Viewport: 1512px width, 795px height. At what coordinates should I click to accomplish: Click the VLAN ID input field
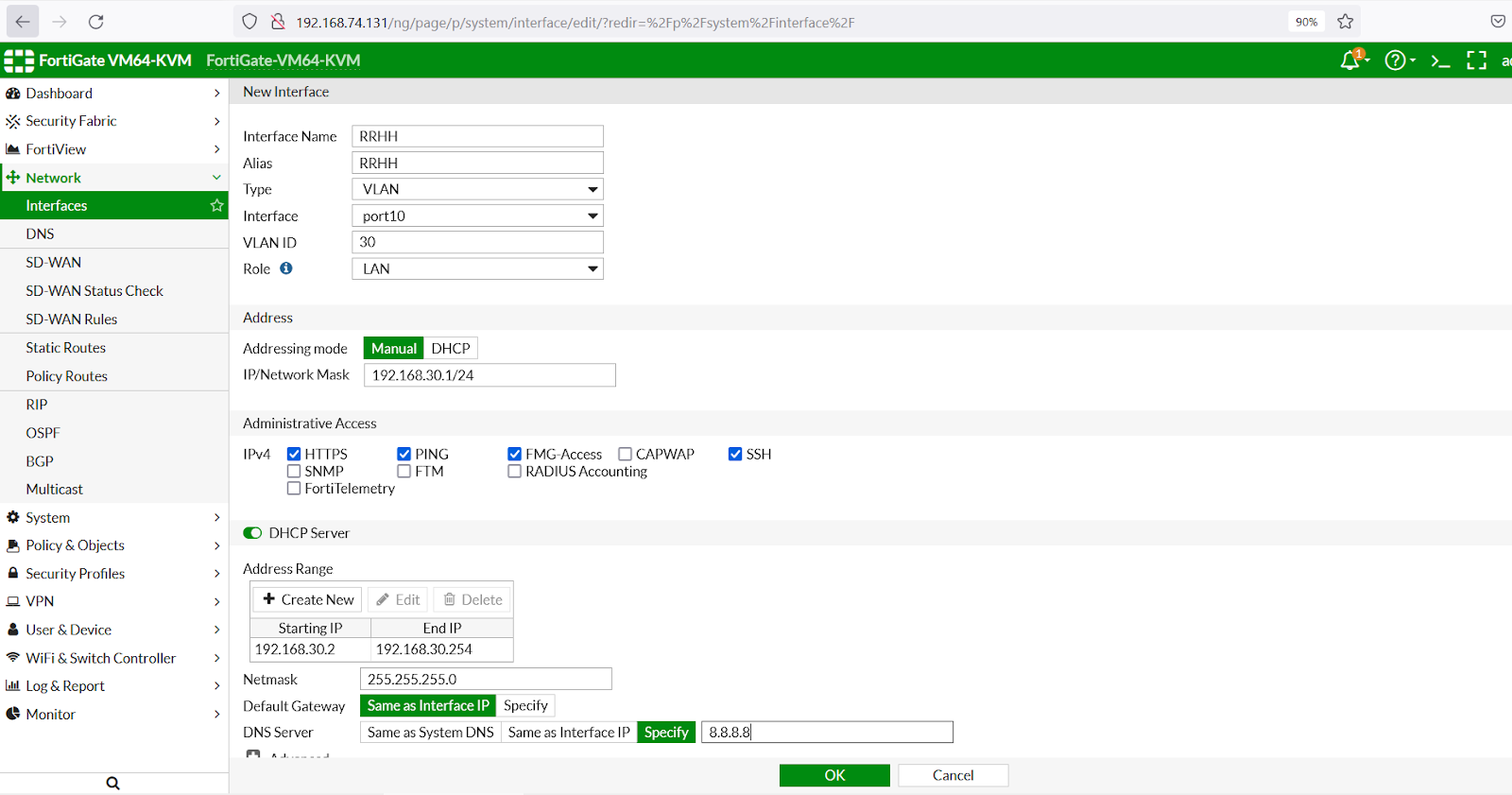point(478,242)
